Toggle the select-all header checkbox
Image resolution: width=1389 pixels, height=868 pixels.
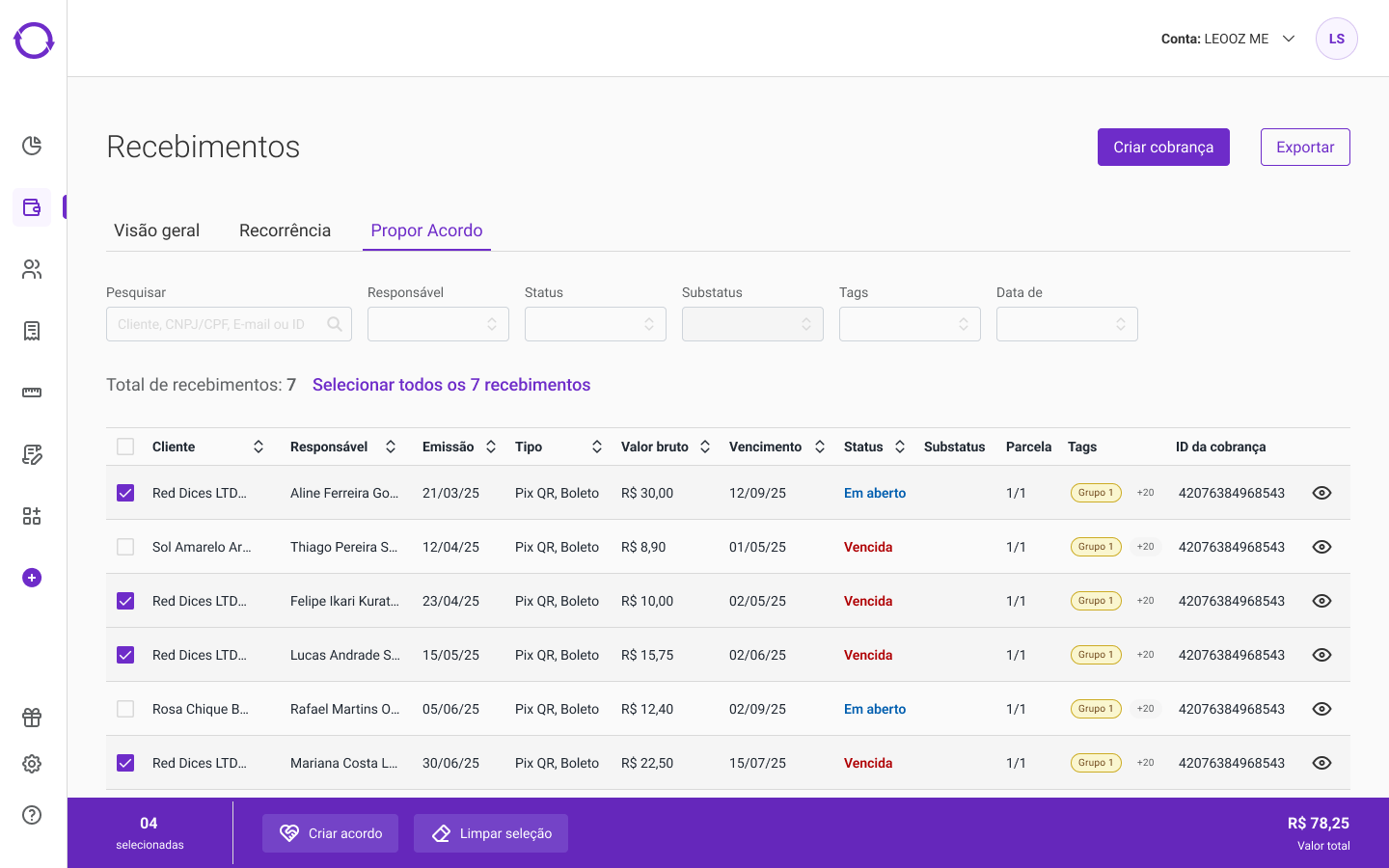[x=125, y=447]
